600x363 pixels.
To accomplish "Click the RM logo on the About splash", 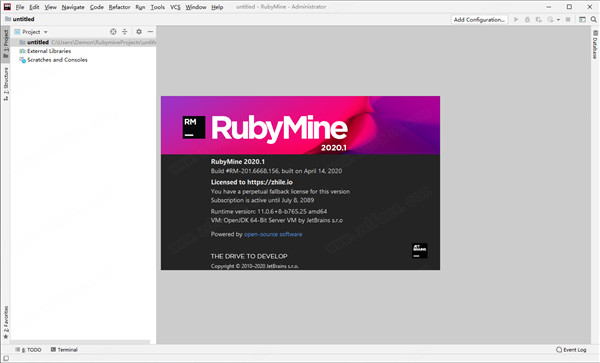I will click(x=194, y=127).
